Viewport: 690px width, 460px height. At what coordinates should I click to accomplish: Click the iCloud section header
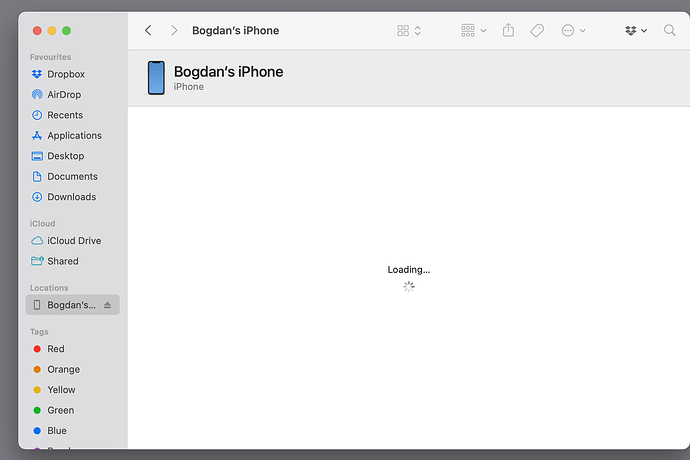42,224
